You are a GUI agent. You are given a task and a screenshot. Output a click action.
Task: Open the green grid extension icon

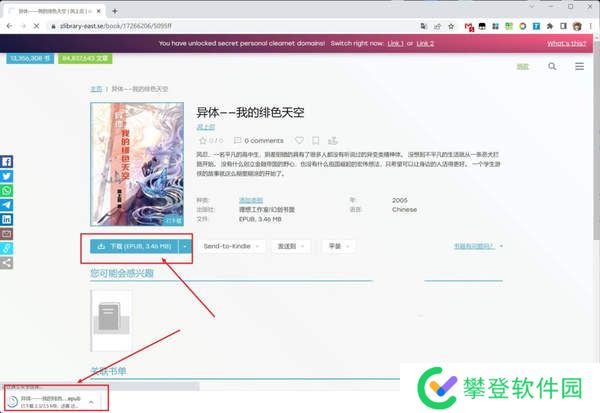[x=509, y=26]
